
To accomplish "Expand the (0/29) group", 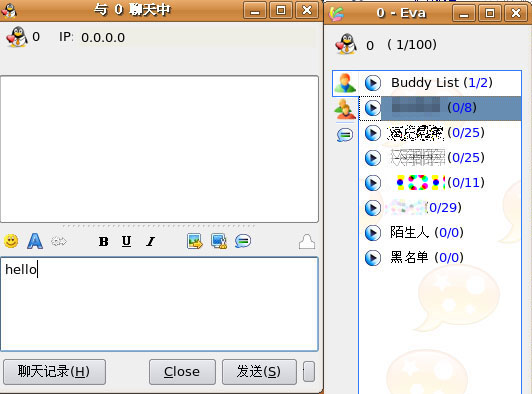I will pyautogui.click(x=373, y=208).
